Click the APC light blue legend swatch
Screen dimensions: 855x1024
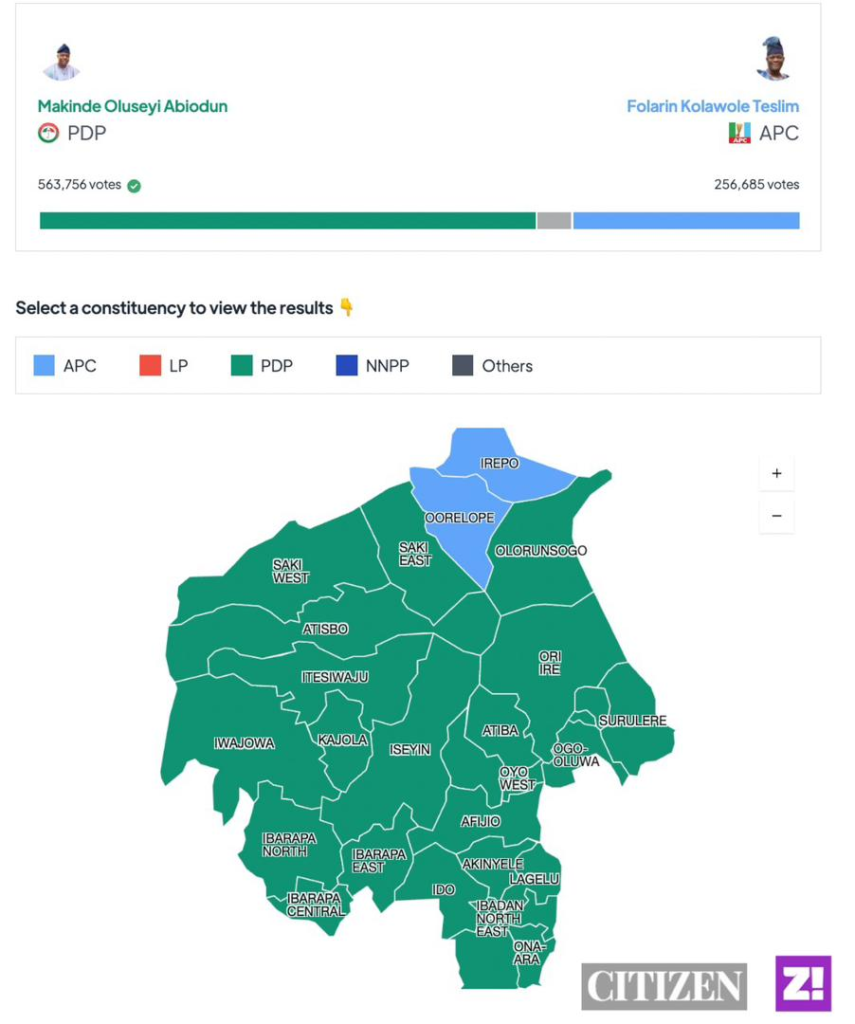click(44, 366)
